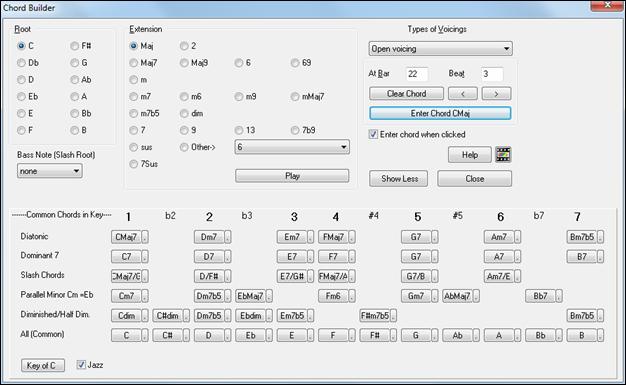Click the Key of C button
626x385 pixels.
click(43, 365)
